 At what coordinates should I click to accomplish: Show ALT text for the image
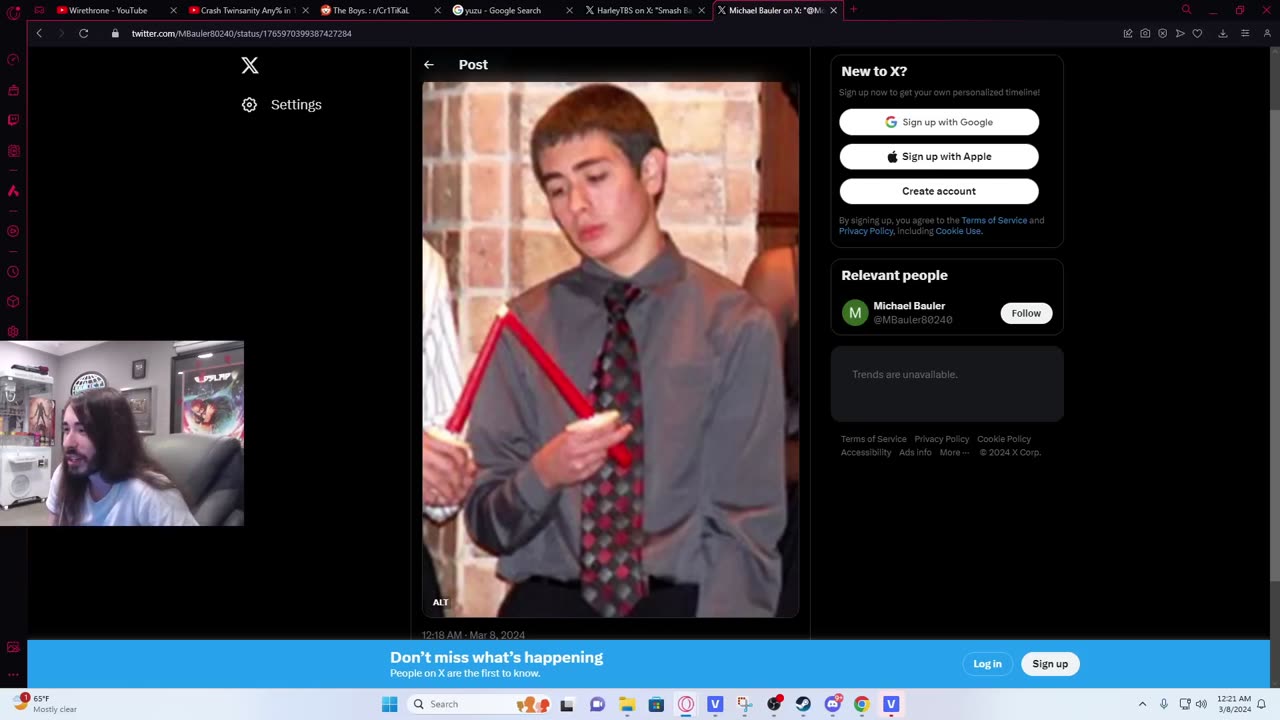pyautogui.click(x=441, y=602)
